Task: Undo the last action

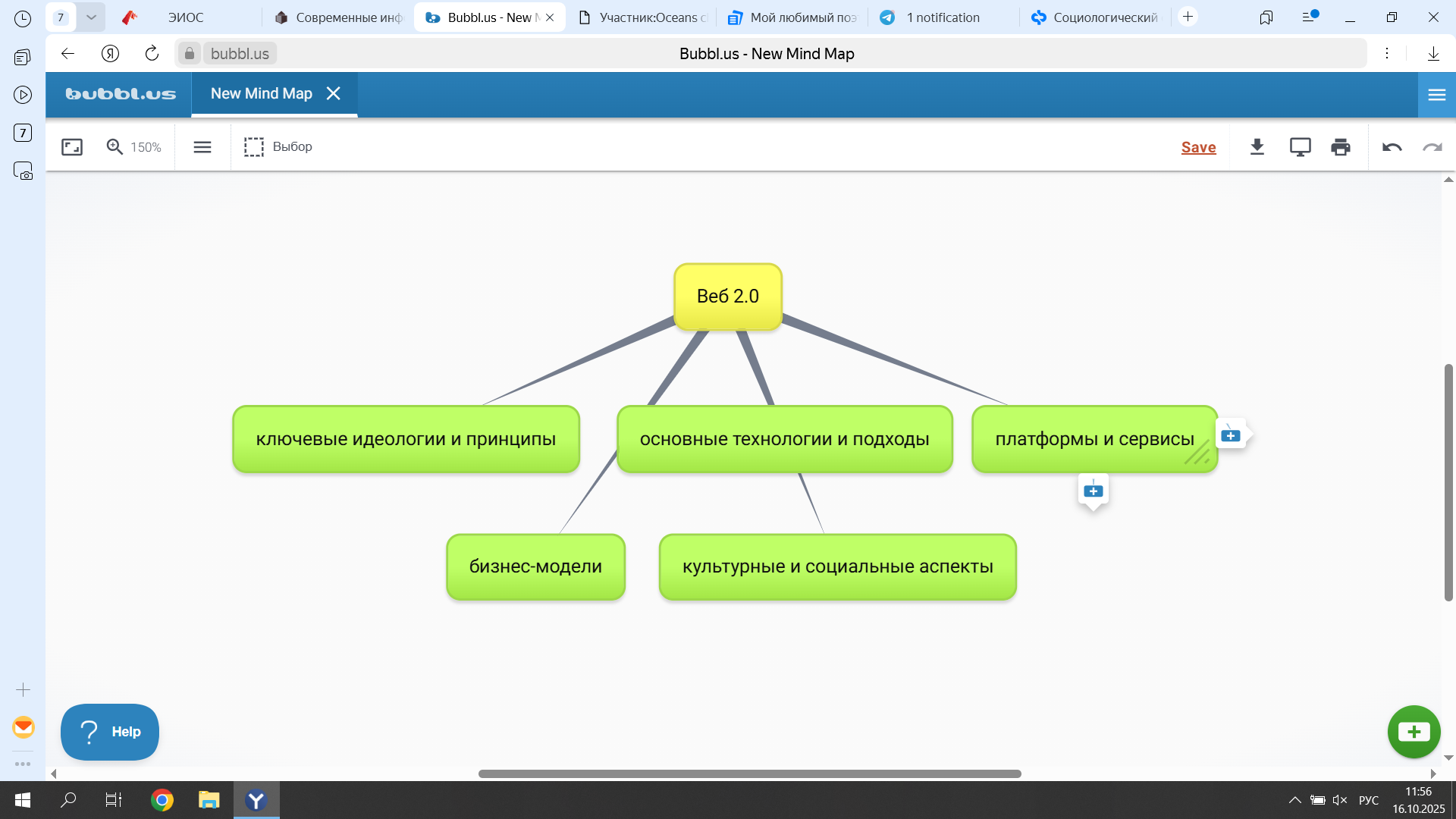Action: (x=1392, y=147)
